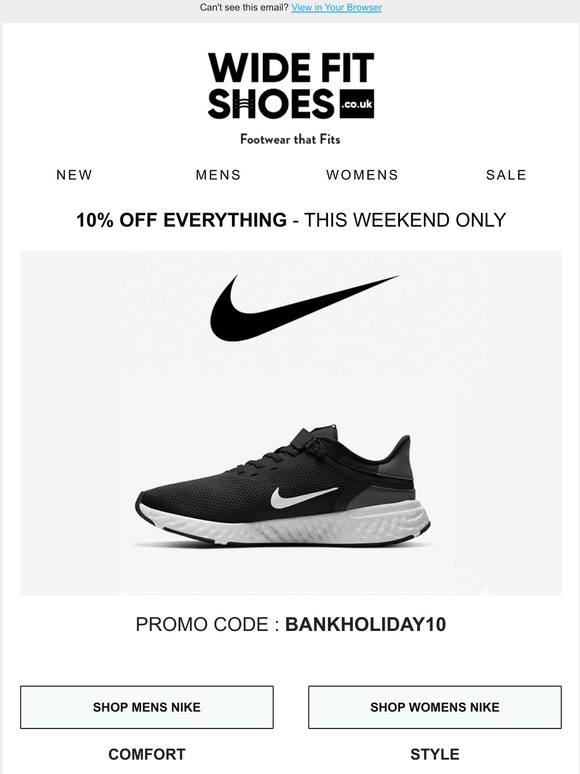Click the STYLE heading
Image resolution: width=580 pixels, height=774 pixels.
click(x=434, y=754)
